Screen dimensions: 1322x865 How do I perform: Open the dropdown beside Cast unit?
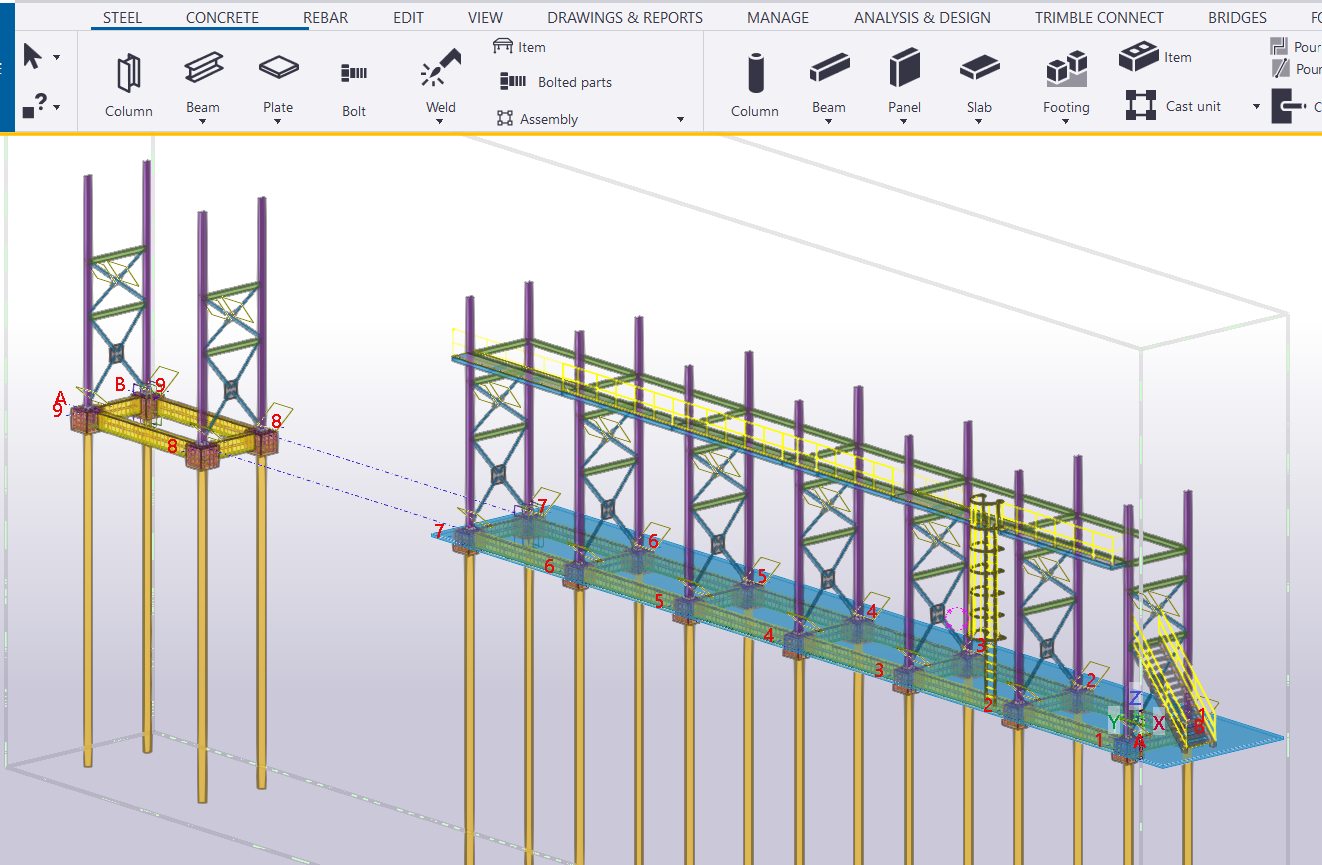[x=1256, y=107]
